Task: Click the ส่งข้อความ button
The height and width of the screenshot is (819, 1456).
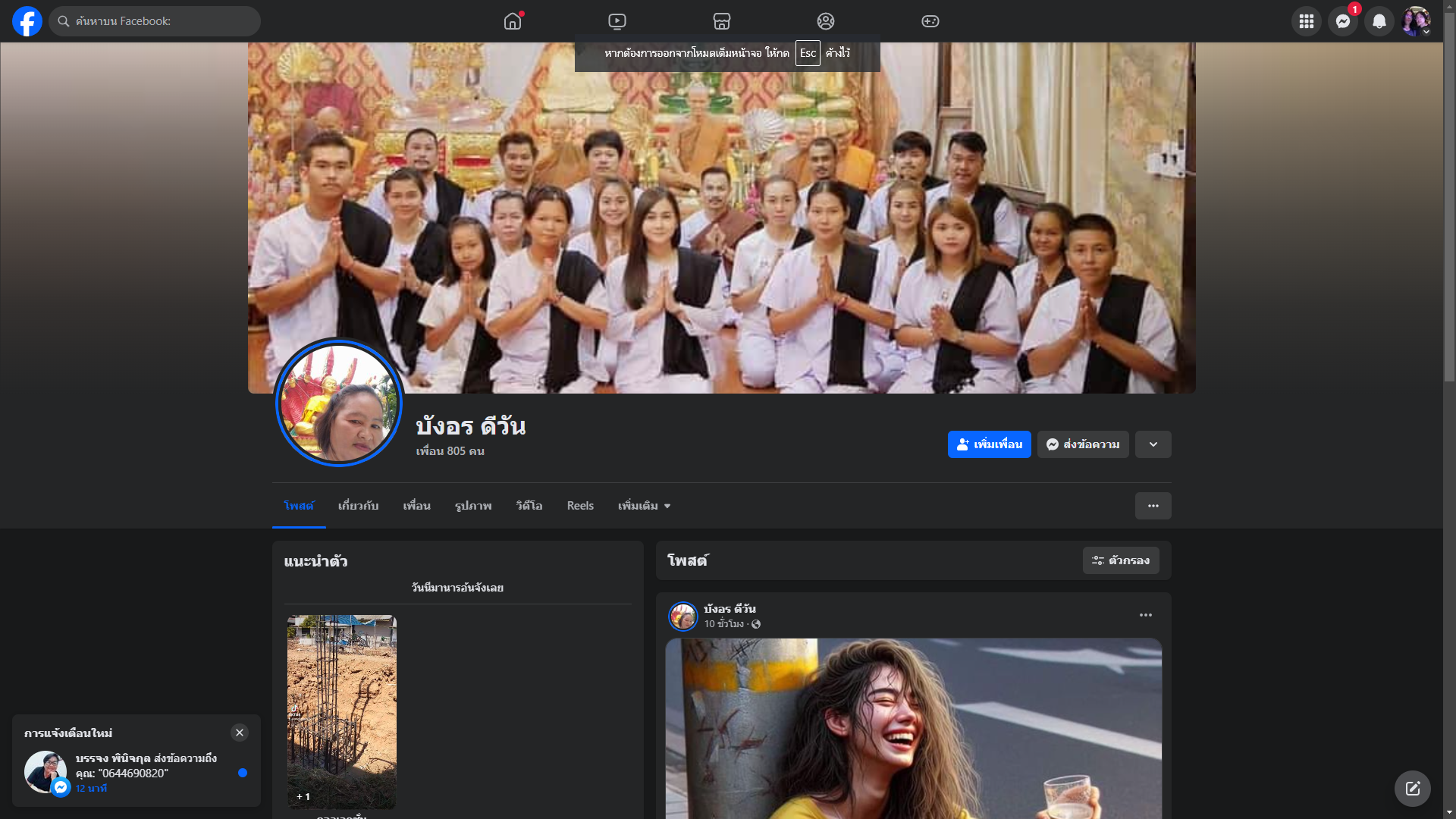Action: [1083, 444]
